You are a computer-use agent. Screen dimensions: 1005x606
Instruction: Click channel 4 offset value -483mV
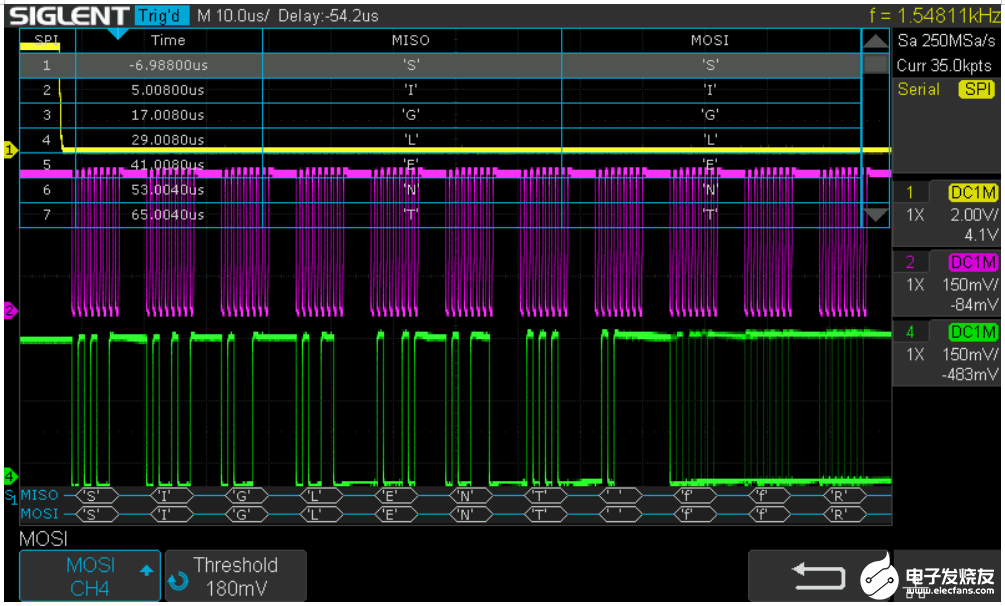tap(969, 375)
